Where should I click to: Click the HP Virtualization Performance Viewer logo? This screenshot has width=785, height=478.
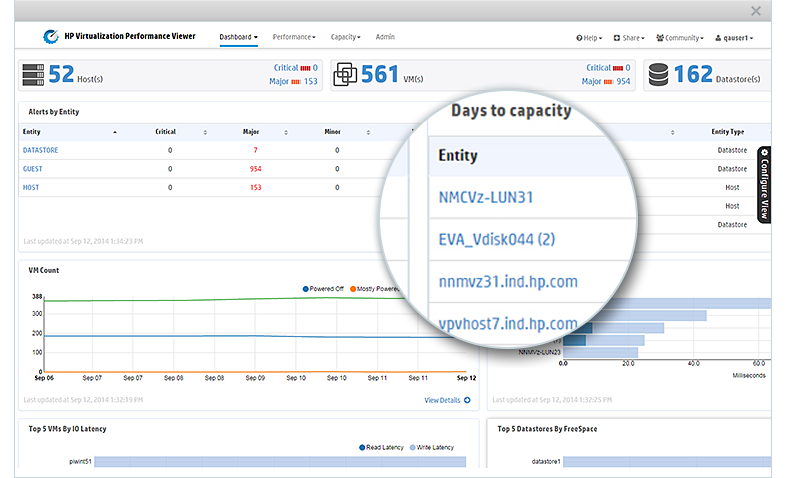[x=50, y=37]
